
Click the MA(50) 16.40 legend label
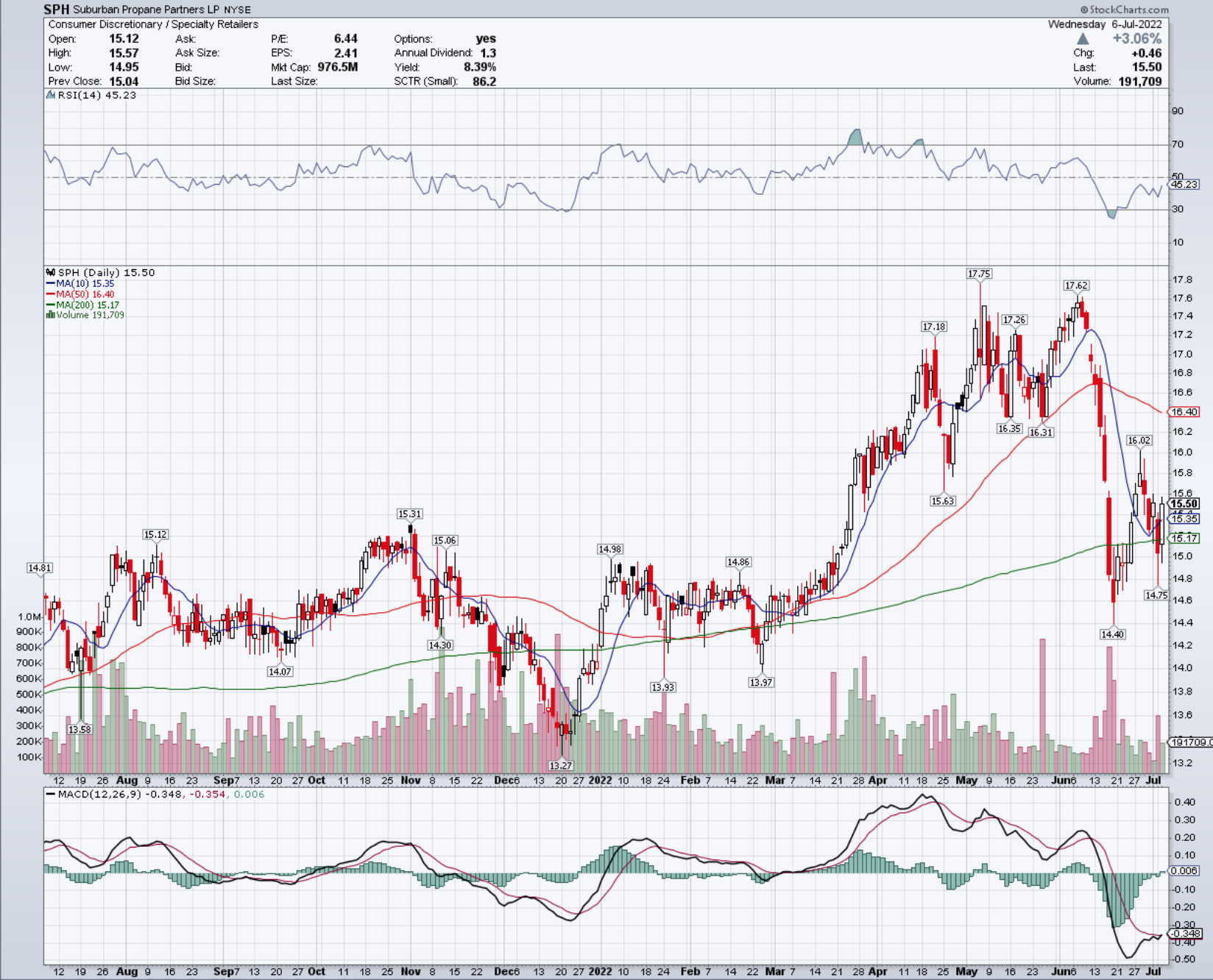point(85,294)
